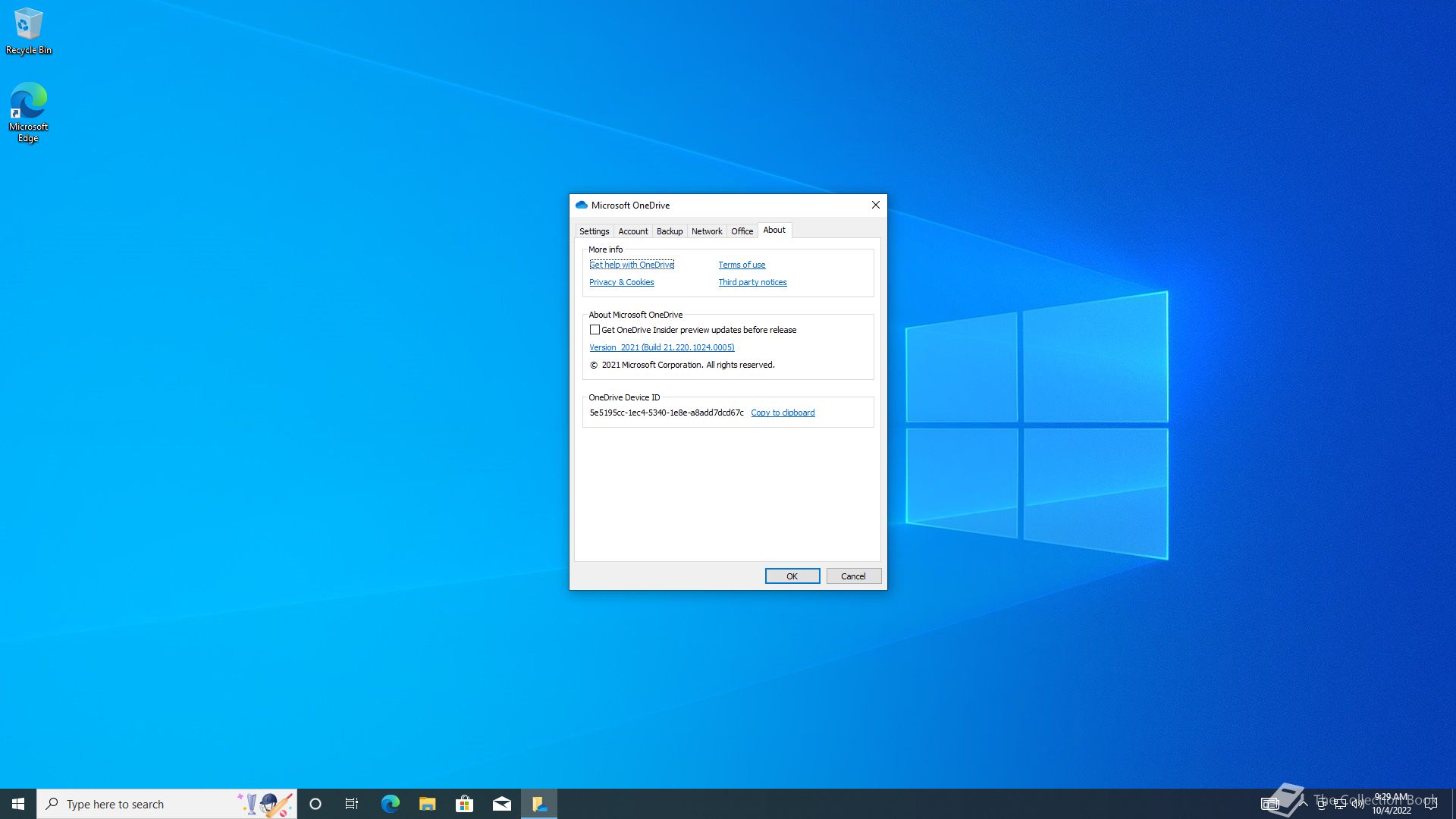Switch to the Backup tab

[670, 231]
